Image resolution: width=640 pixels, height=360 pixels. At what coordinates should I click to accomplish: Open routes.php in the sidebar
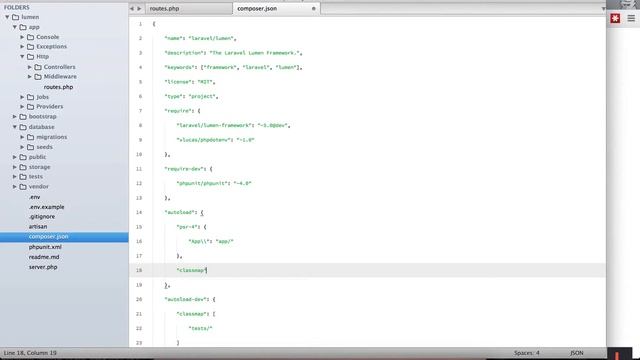(x=58, y=87)
